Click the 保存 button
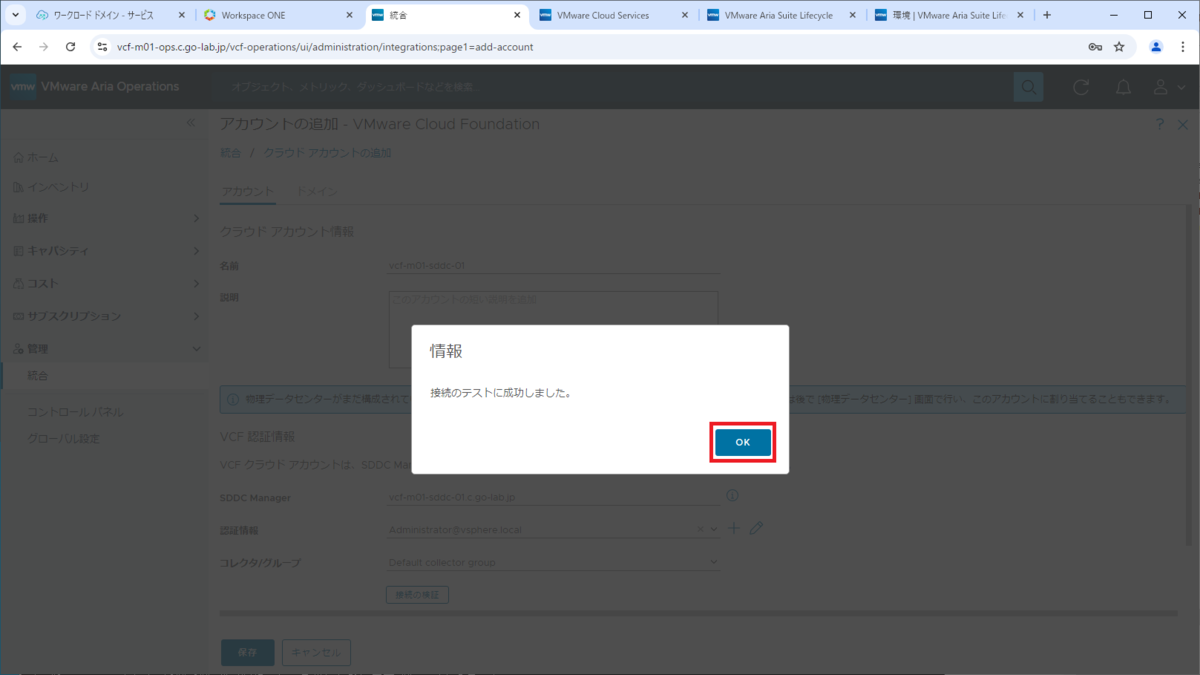The width and height of the screenshot is (1200, 675). click(x=247, y=653)
